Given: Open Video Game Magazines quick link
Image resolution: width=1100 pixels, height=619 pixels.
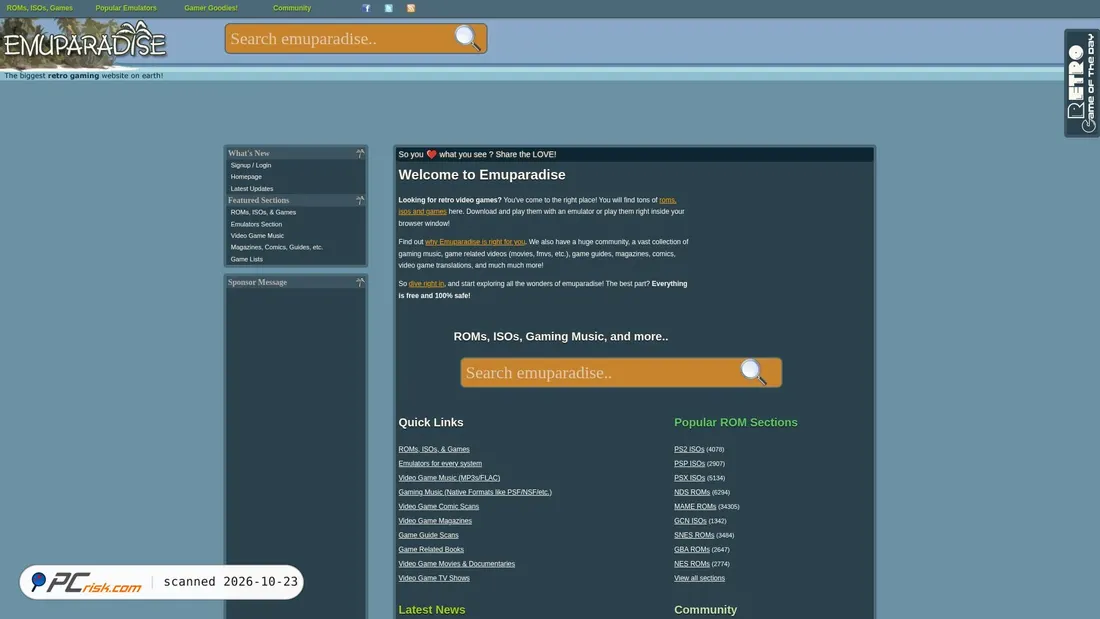Looking at the screenshot, I should 435,521.
